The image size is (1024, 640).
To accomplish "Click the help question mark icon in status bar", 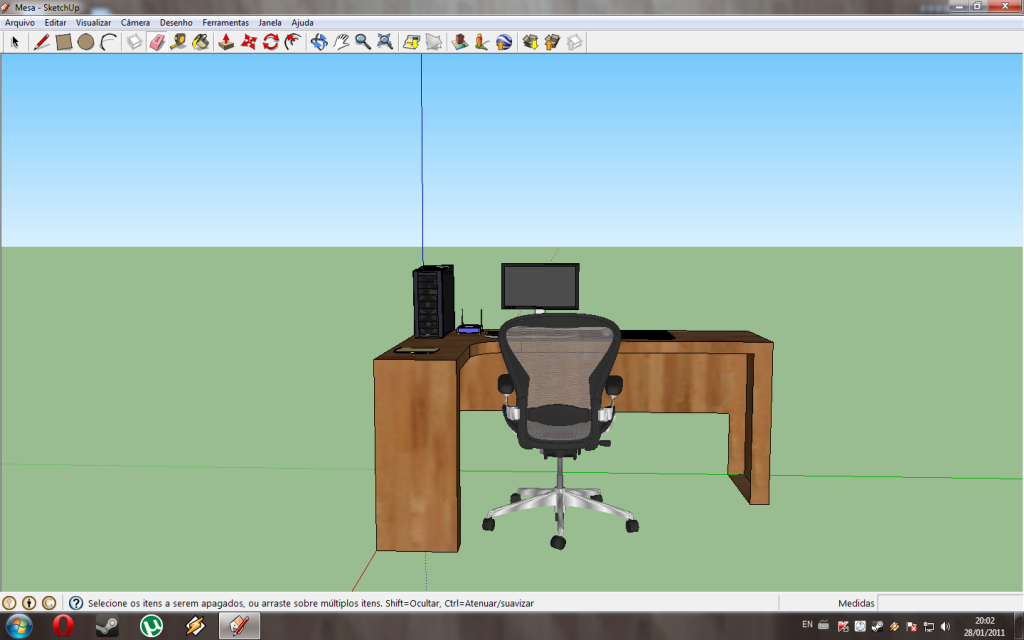I will pyautogui.click(x=75, y=603).
